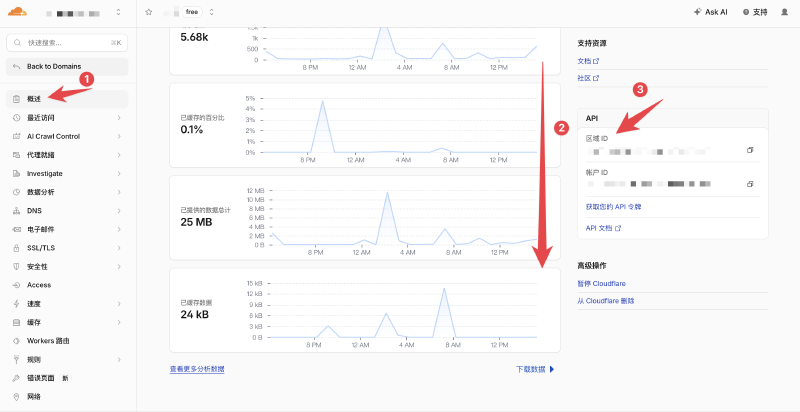Click the AI Crawl Control icon
This screenshot has width=800, height=412.
16,136
